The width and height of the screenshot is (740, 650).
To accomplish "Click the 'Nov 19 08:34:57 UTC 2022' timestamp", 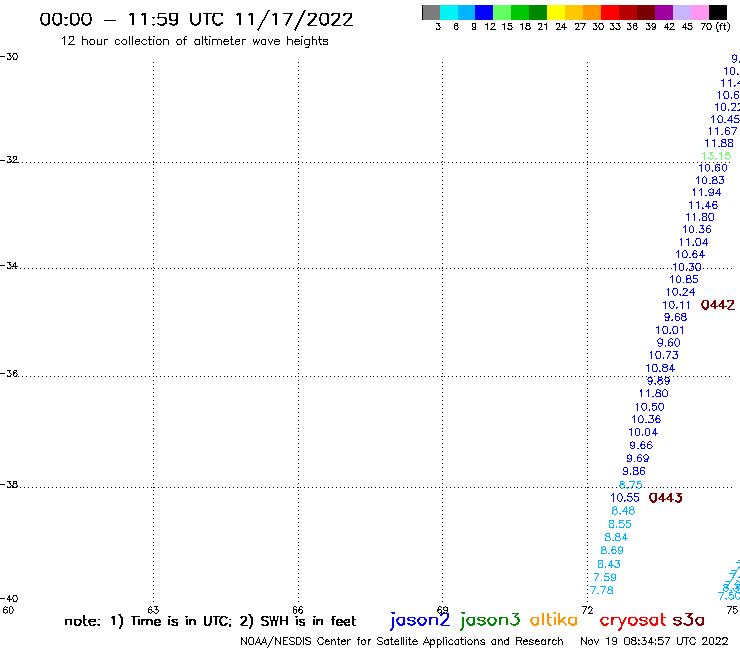I will coord(654,641).
